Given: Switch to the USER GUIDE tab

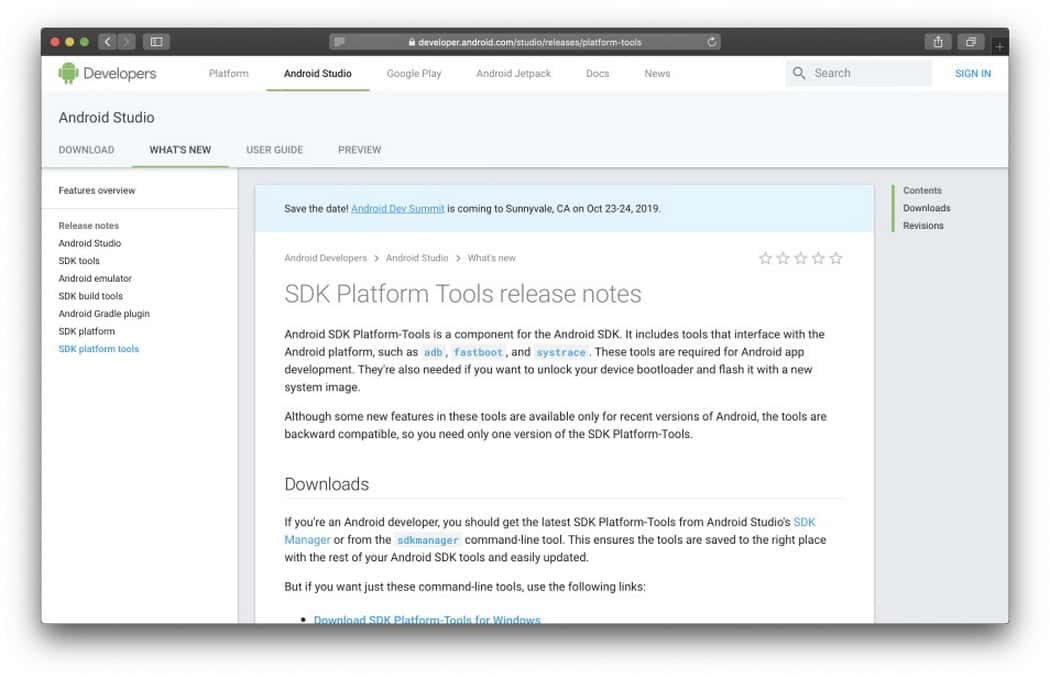Looking at the screenshot, I should click(x=275, y=149).
